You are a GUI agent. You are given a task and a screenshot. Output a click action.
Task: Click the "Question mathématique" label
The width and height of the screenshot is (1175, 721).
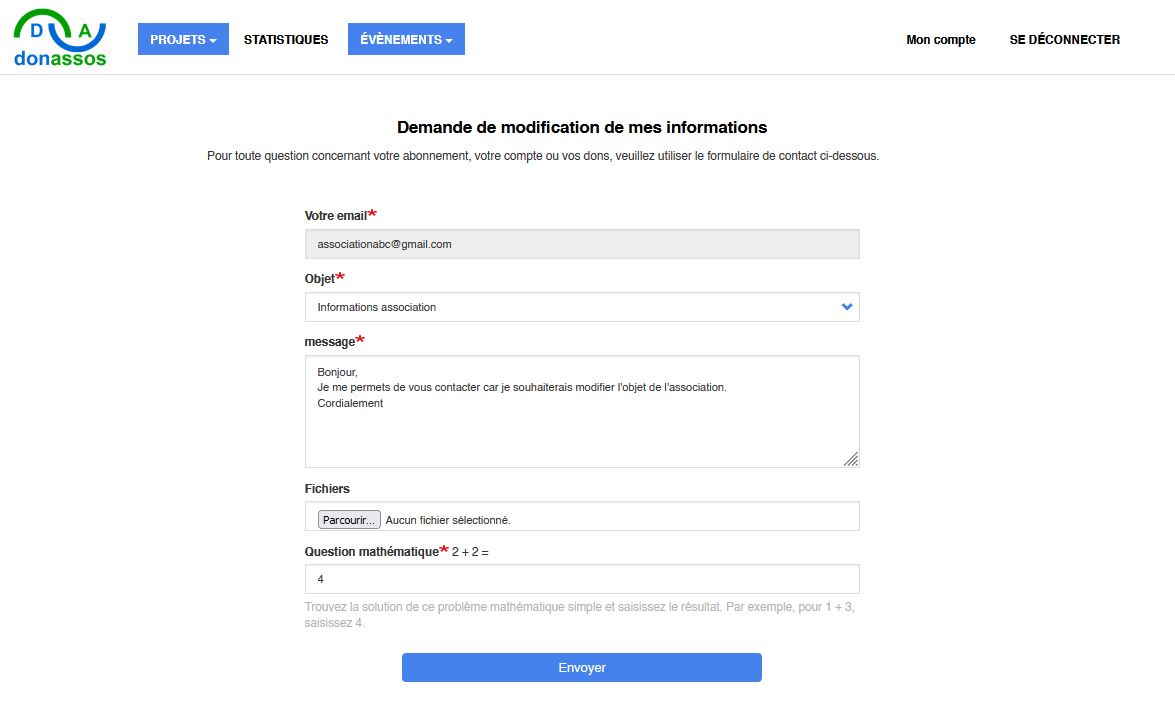[x=371, y=552]
